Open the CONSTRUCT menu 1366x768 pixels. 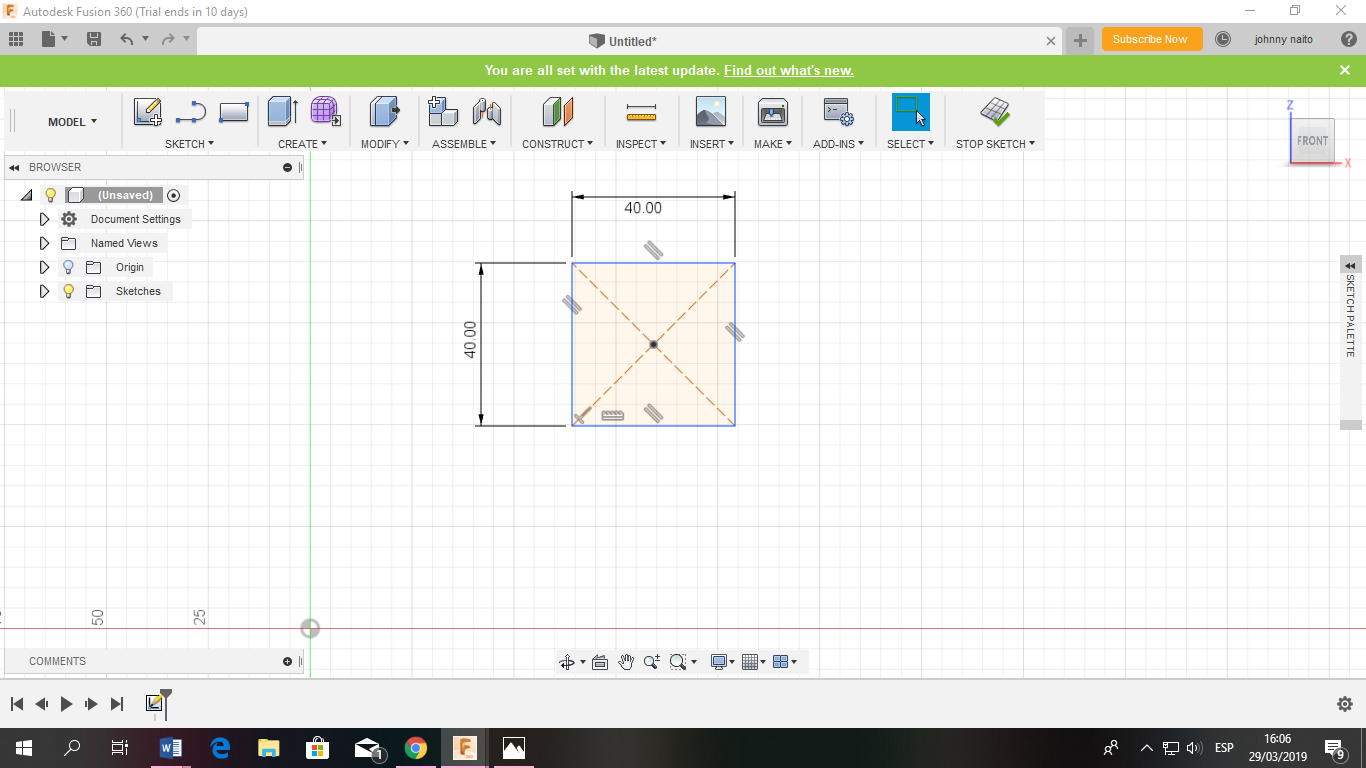[557, 144]
